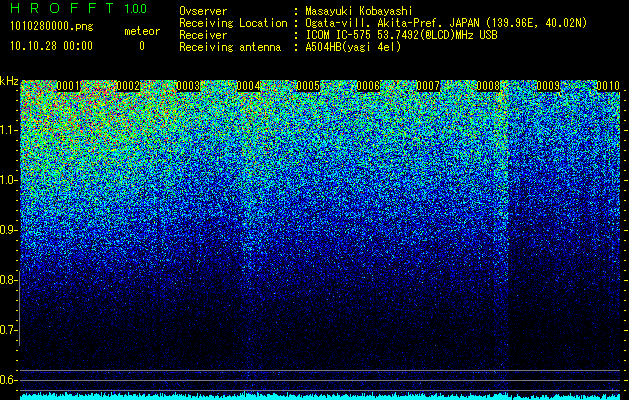Click the meteor count value 0

[x=142, y=46]
